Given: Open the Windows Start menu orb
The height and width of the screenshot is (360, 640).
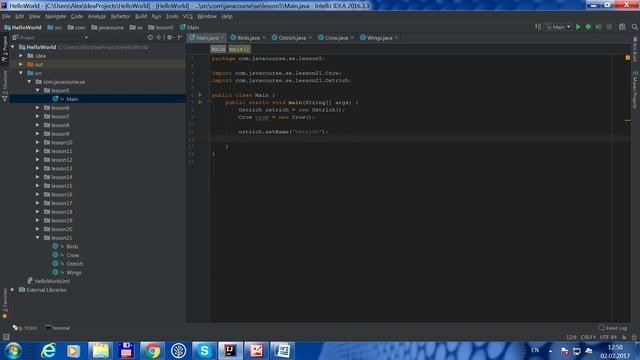Looking at the screenshot, I should [13, 351].
